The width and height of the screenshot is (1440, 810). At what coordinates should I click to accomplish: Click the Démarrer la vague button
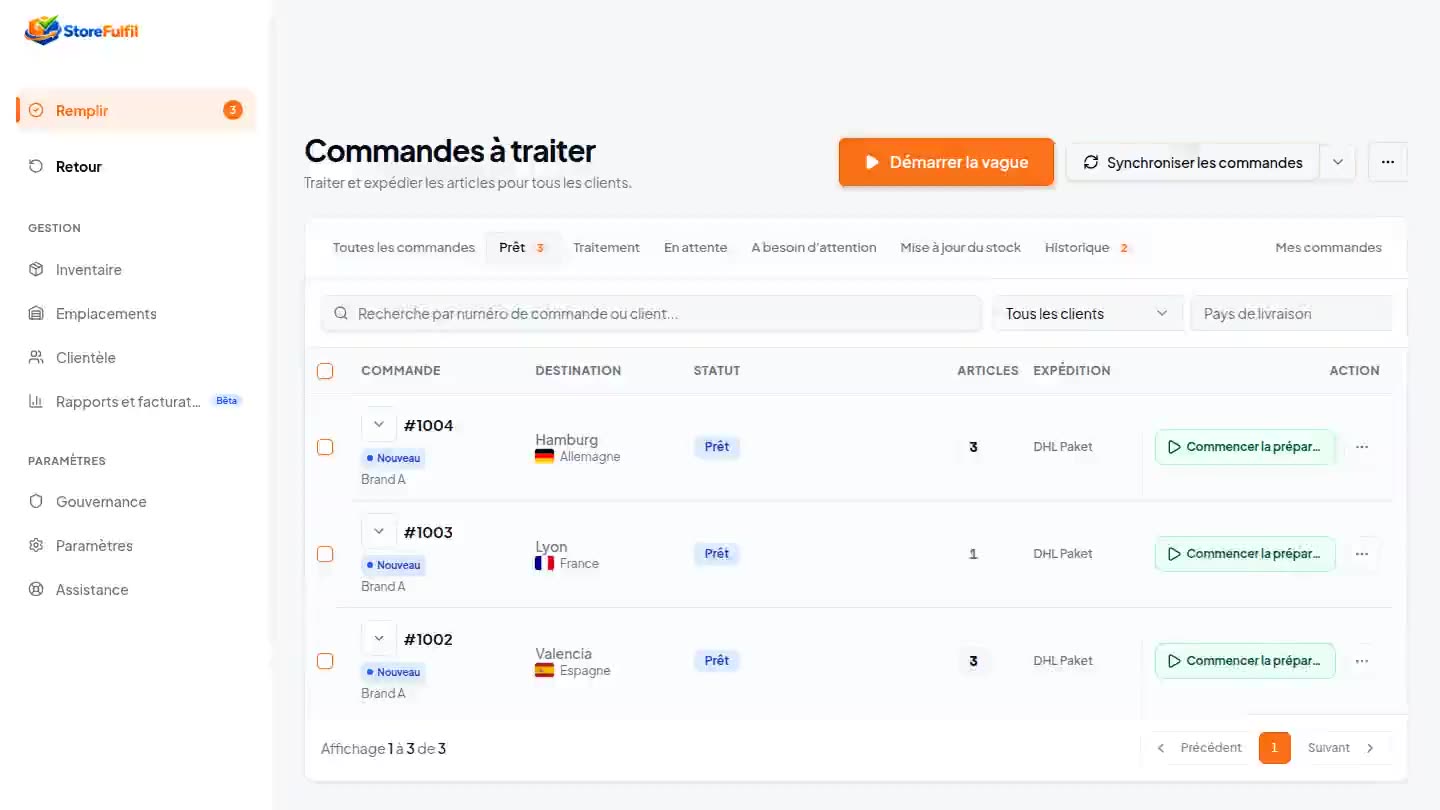947,162
